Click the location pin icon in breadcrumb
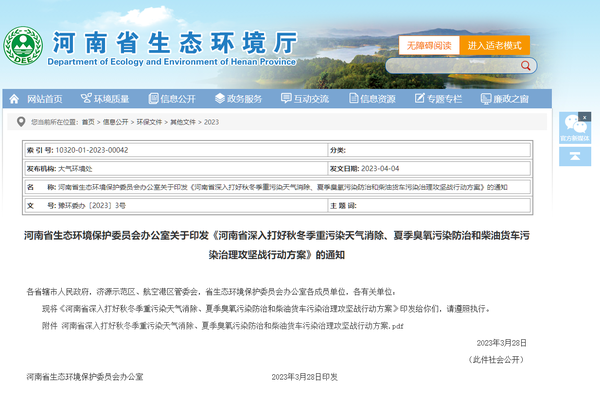The image size is (600, 400). coord(23,122)
